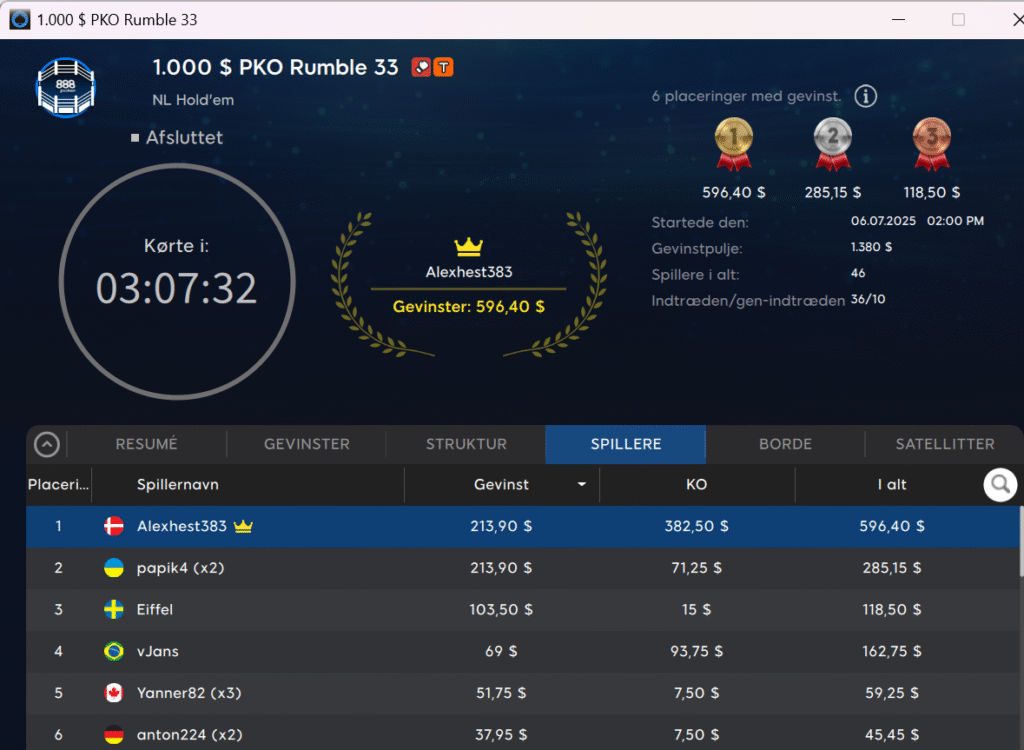Collapse the tournament header with the chevron button
This screenshot has height=750, width=1024.
(47, 445)
